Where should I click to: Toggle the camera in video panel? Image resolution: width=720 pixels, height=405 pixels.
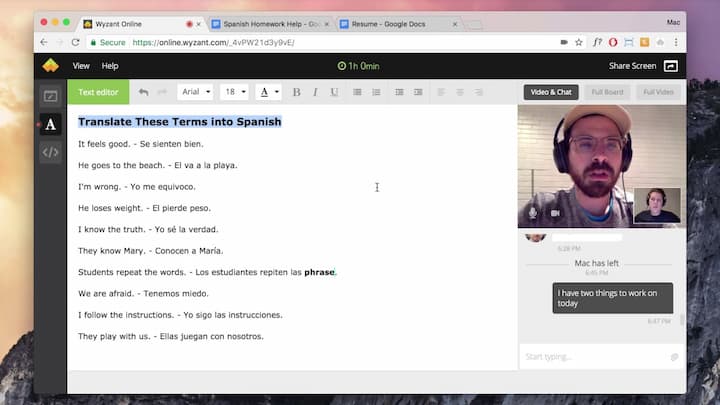tap(555, 213)
